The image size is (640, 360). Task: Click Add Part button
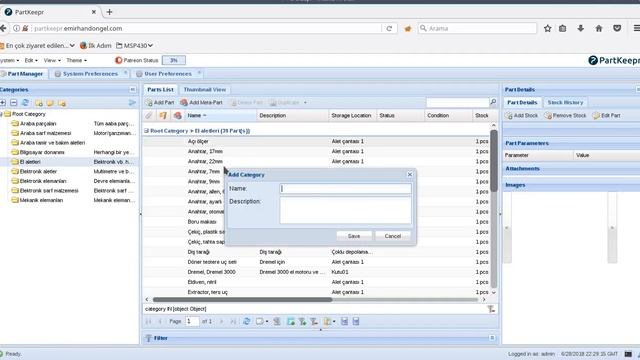pyautogui.click(x=160, y=102)
